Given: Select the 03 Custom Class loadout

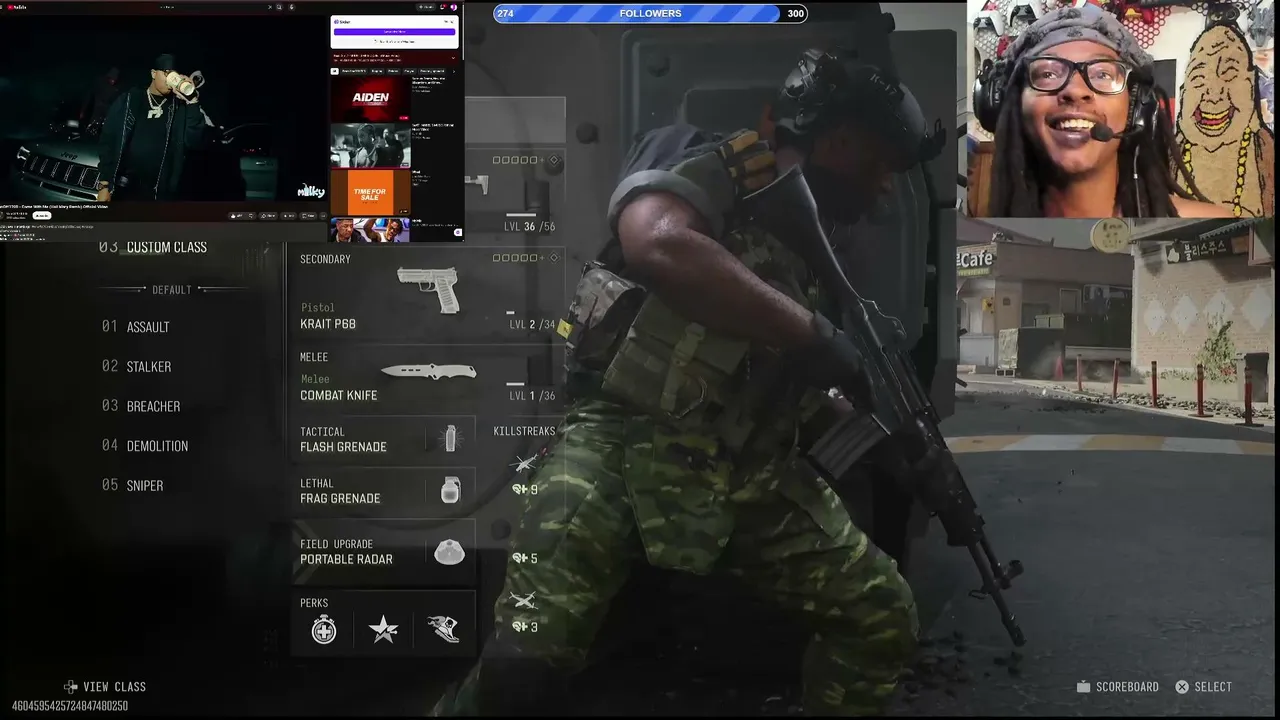Looking at the screenshot, I should coord(153,247).
